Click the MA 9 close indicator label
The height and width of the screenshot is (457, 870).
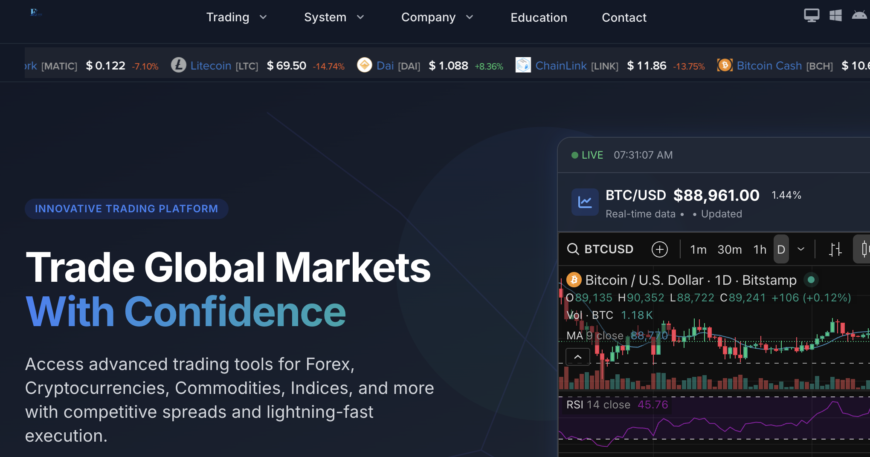(x=595, y=336)
